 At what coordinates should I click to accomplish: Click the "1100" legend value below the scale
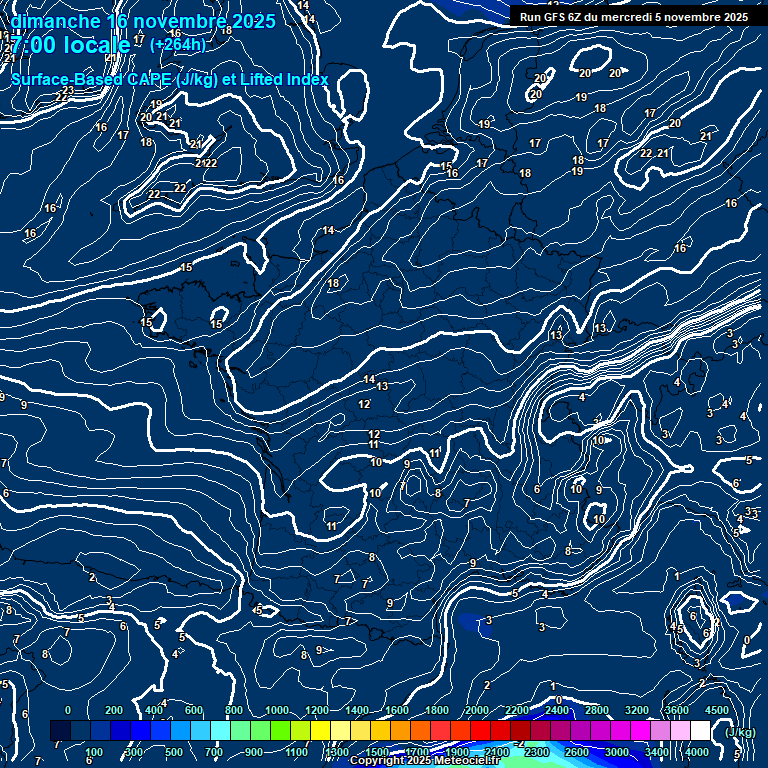coord(297,752)
